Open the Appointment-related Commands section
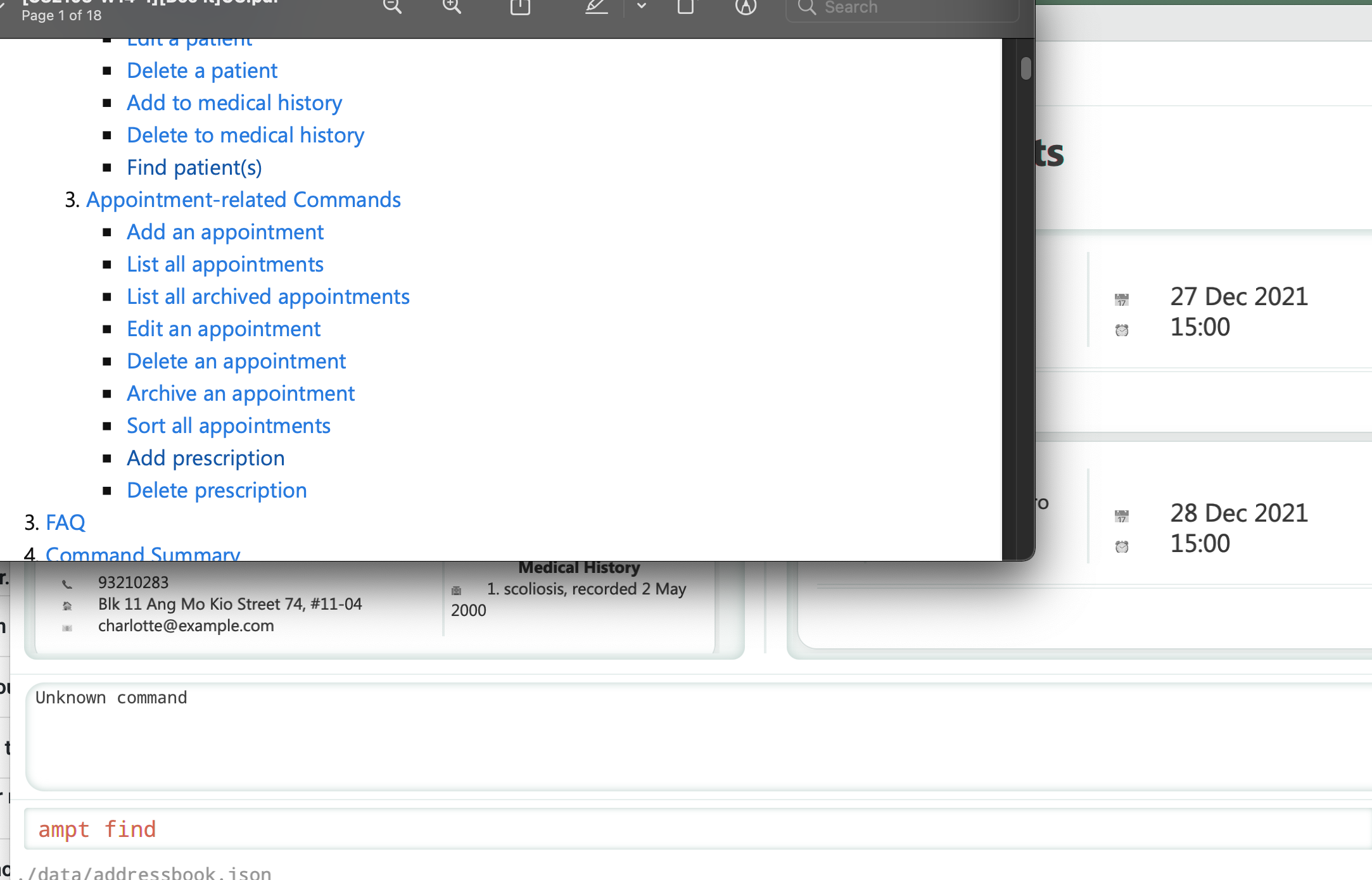The width and height of the screenshot is (1372, 880). (x=243, y=198)
